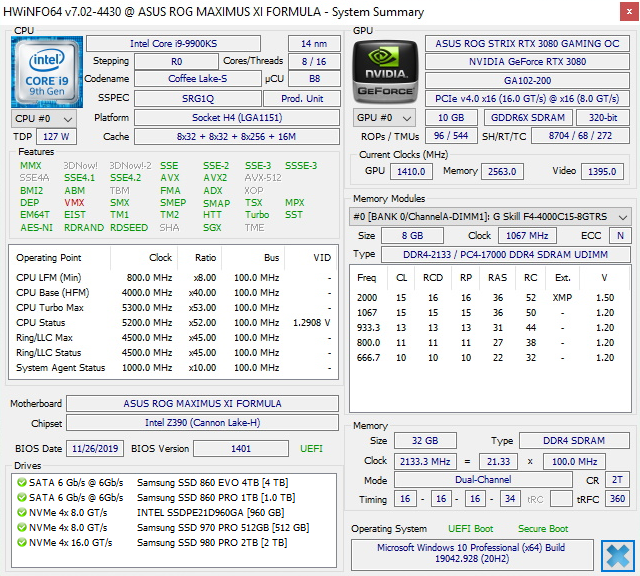Close the System Summary window with the red X
The image size is (640, 576).
coord(629,12)
